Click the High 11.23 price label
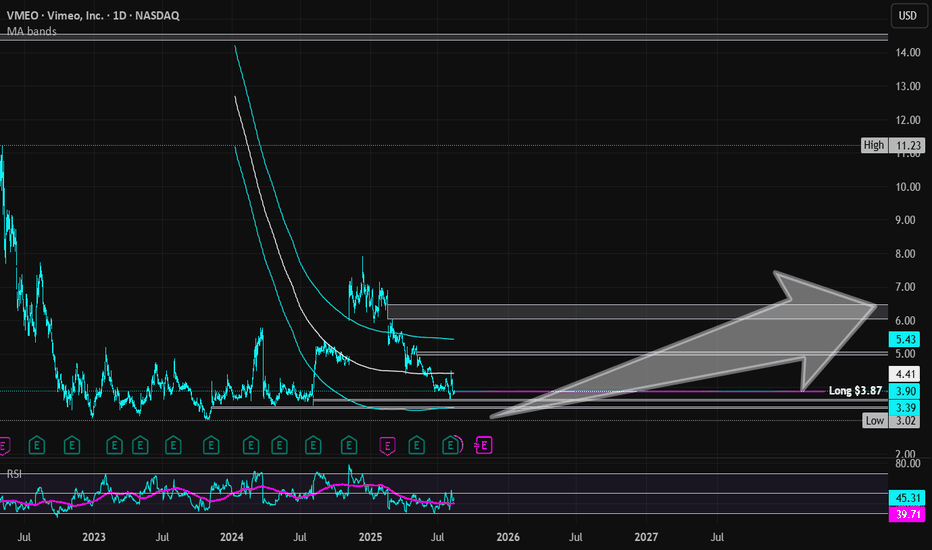 [893, 145]
